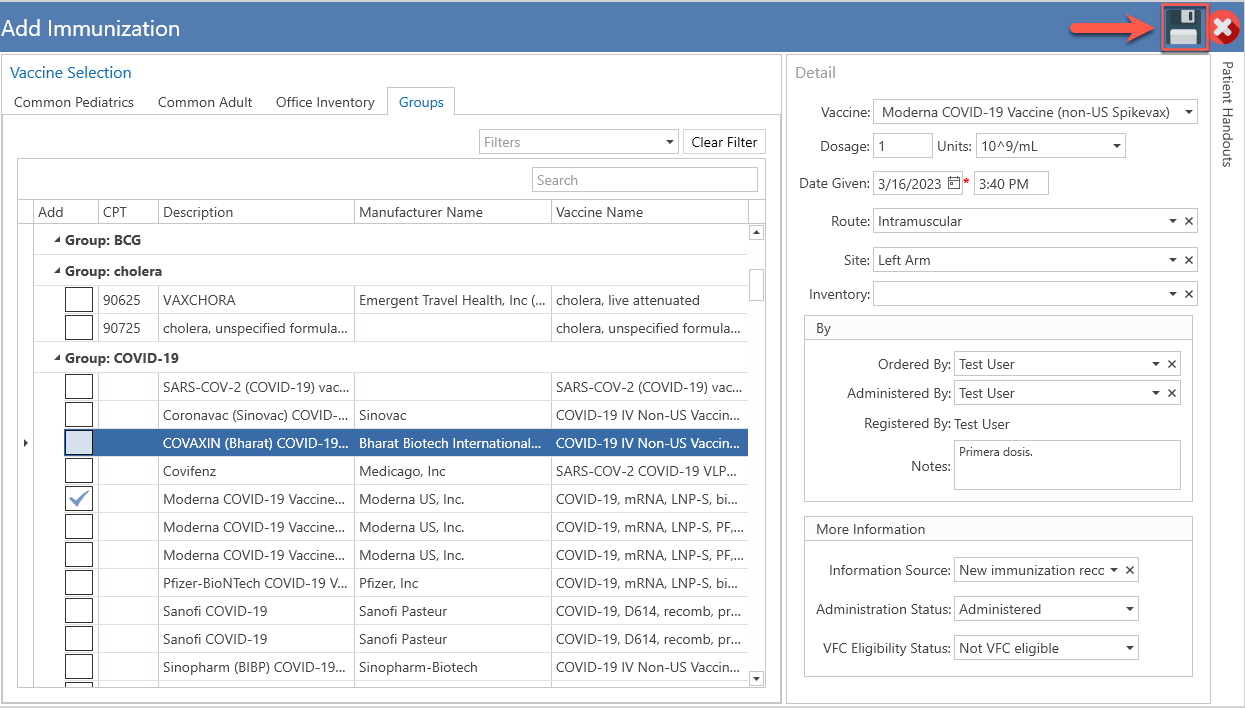Clear the Route field with its X icon
This screenshot has height=708, width=1245.
1189,221
